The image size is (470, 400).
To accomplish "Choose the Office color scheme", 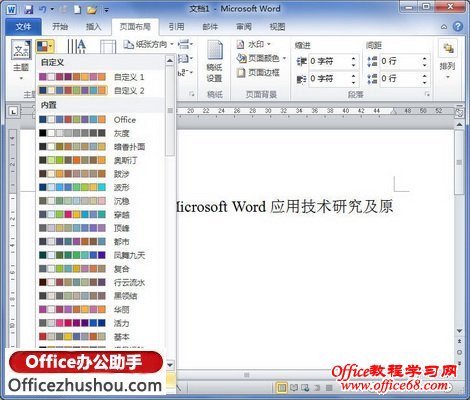I will (101, 119).
